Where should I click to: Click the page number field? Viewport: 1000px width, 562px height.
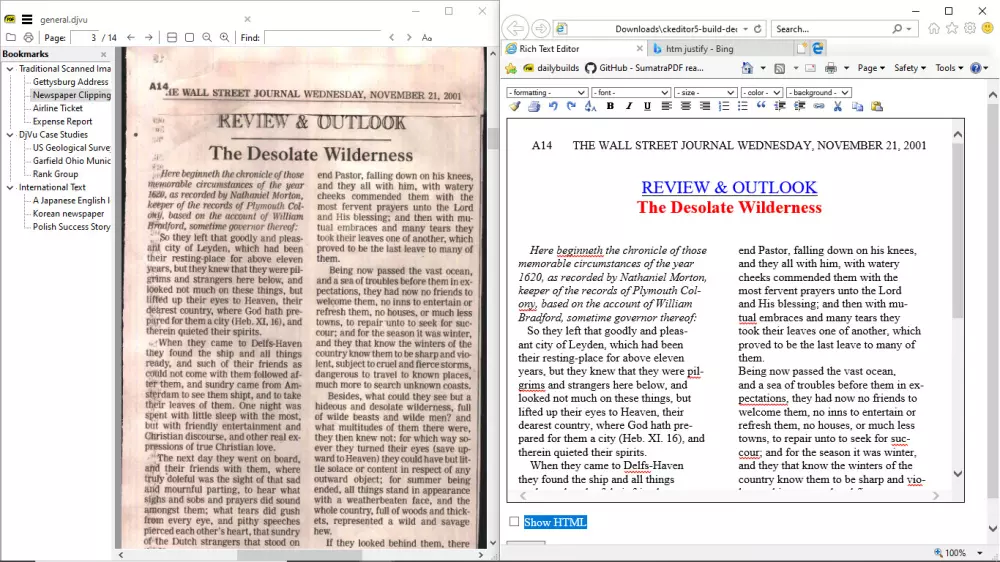tap(85, 38)
